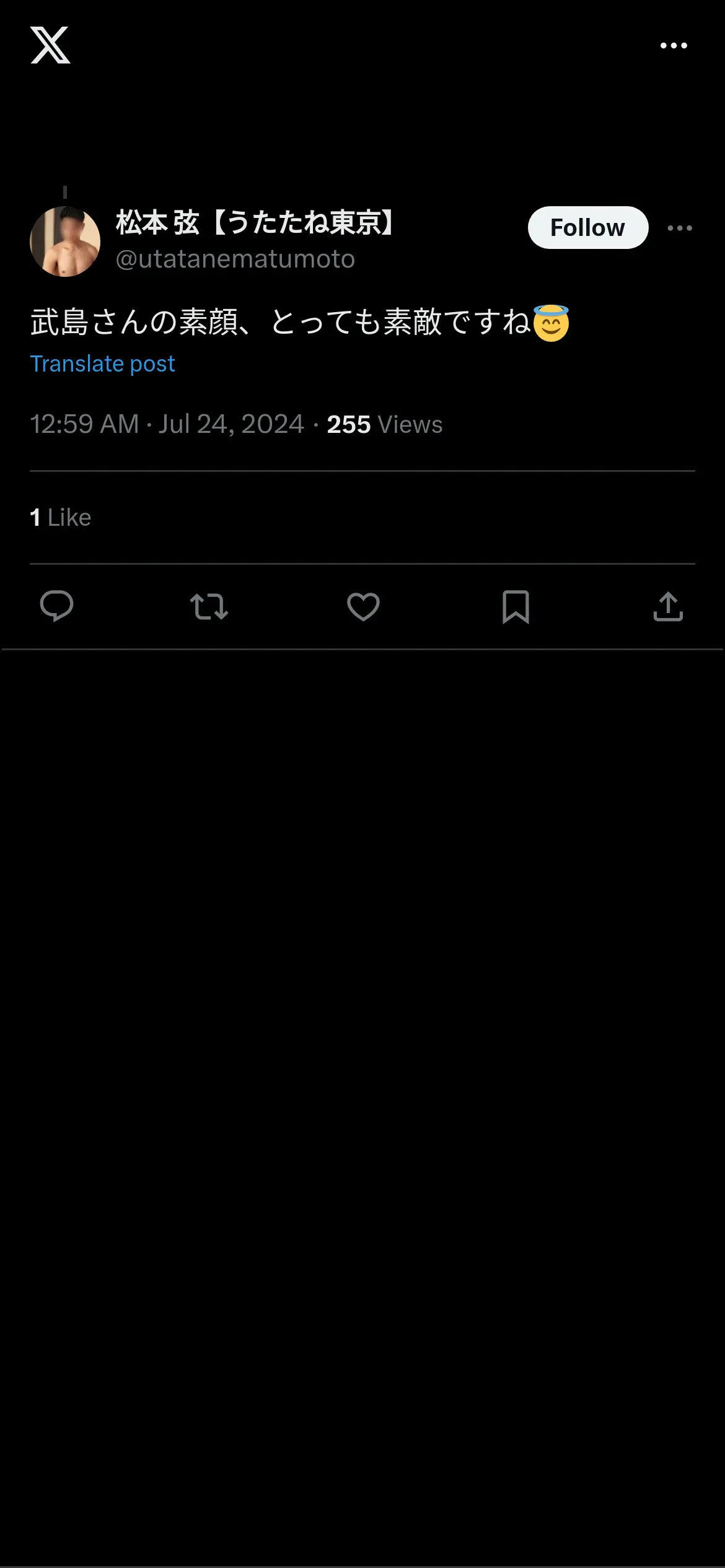Click the @utatanematumoto handle

point(235,259)
